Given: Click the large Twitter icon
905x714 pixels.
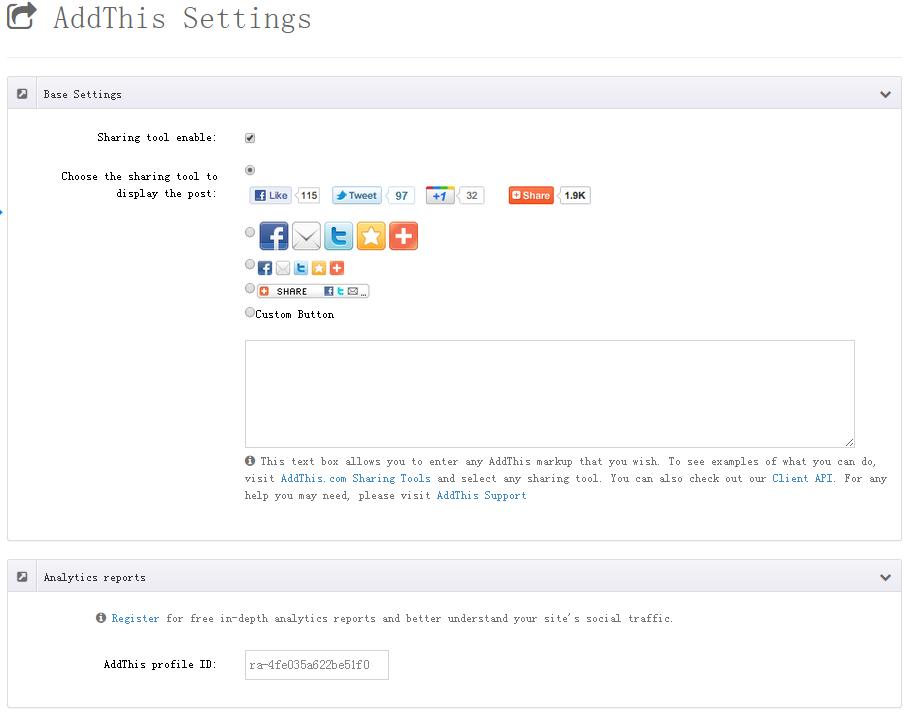Looking at the screenshot, I should (338, 235).
